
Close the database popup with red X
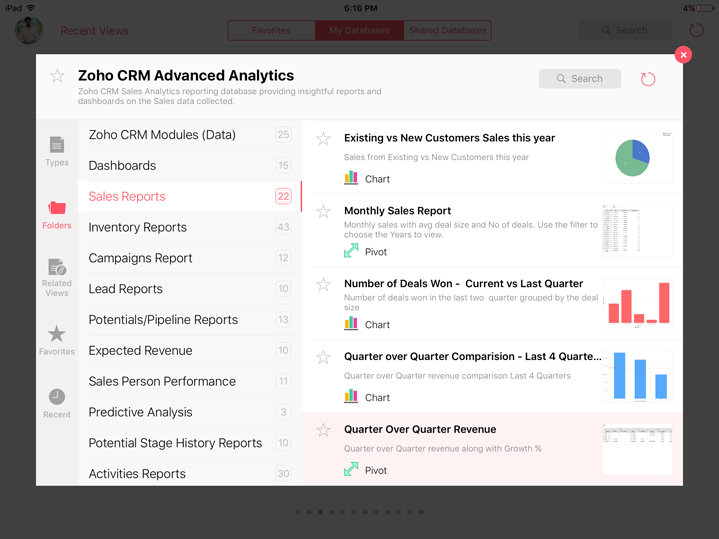683,55
